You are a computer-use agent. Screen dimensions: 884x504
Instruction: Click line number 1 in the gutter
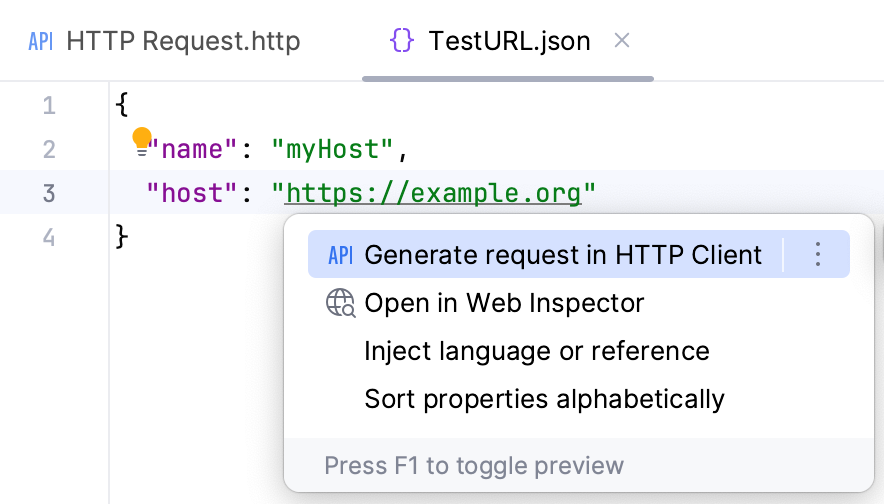point(49,105)
